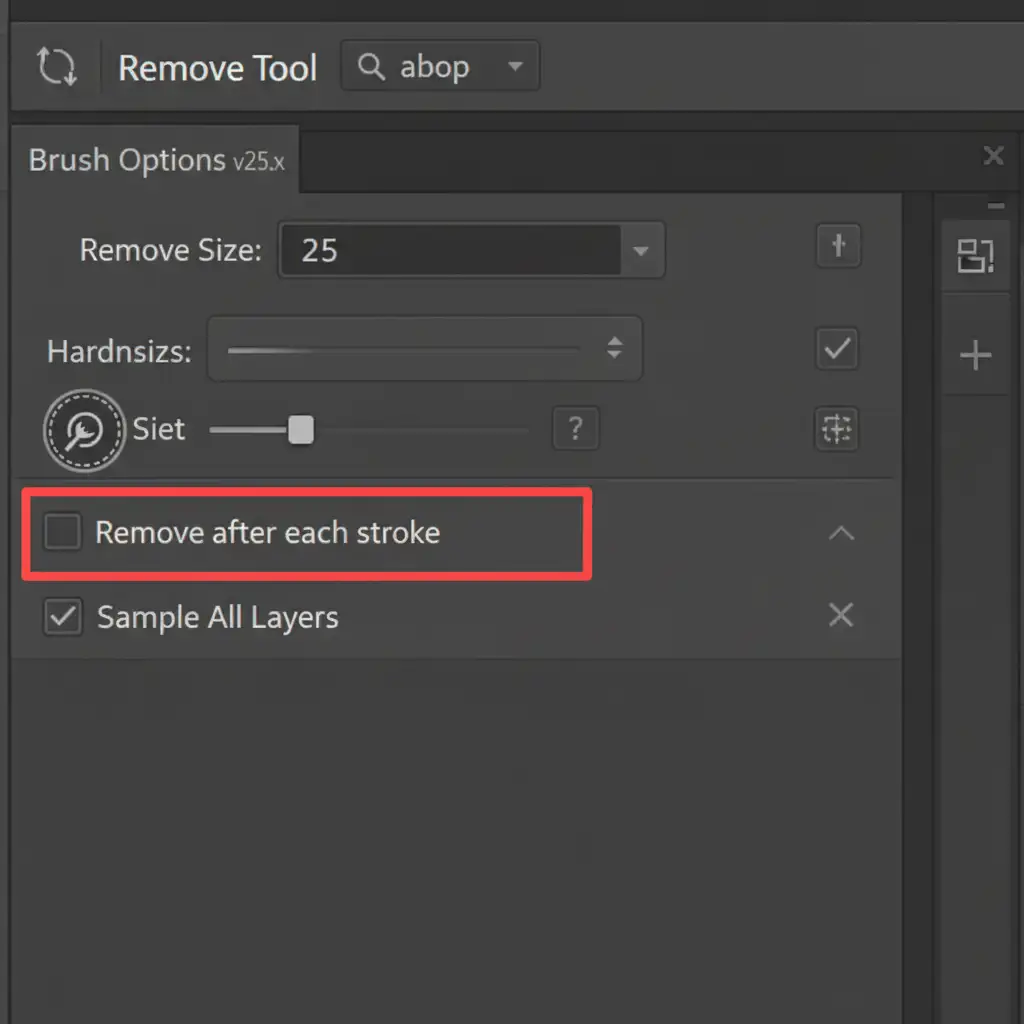Image resolution: width=1024 pixels, height=1024 pixels.
Task: Click the pin icon next to Remove Size
Action: tap(838, 246)
